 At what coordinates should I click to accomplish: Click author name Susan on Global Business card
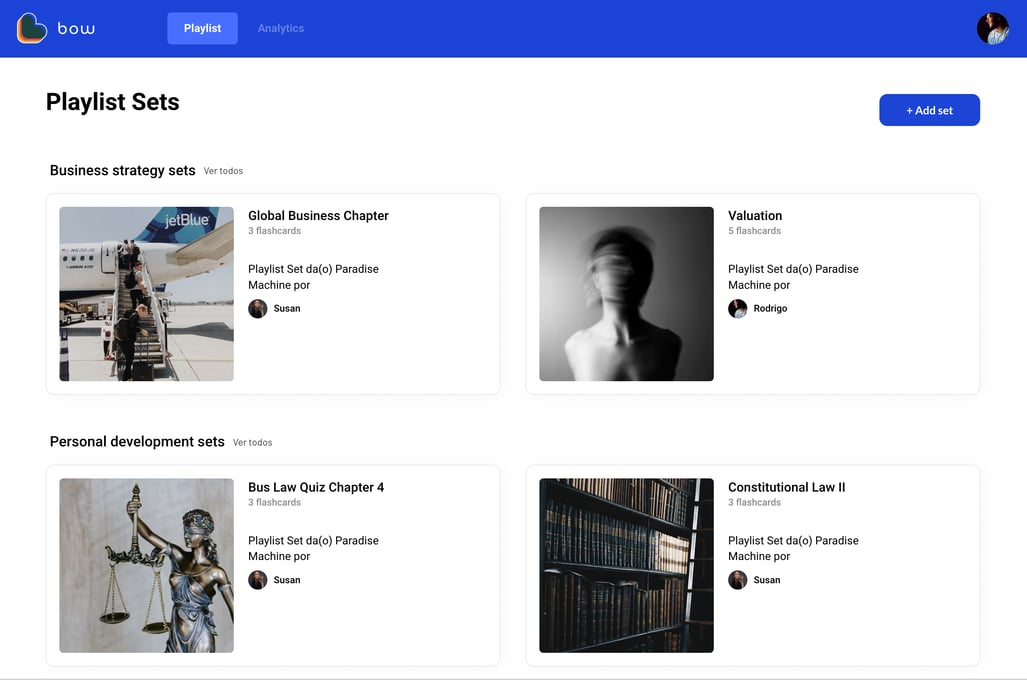[287, 309]
